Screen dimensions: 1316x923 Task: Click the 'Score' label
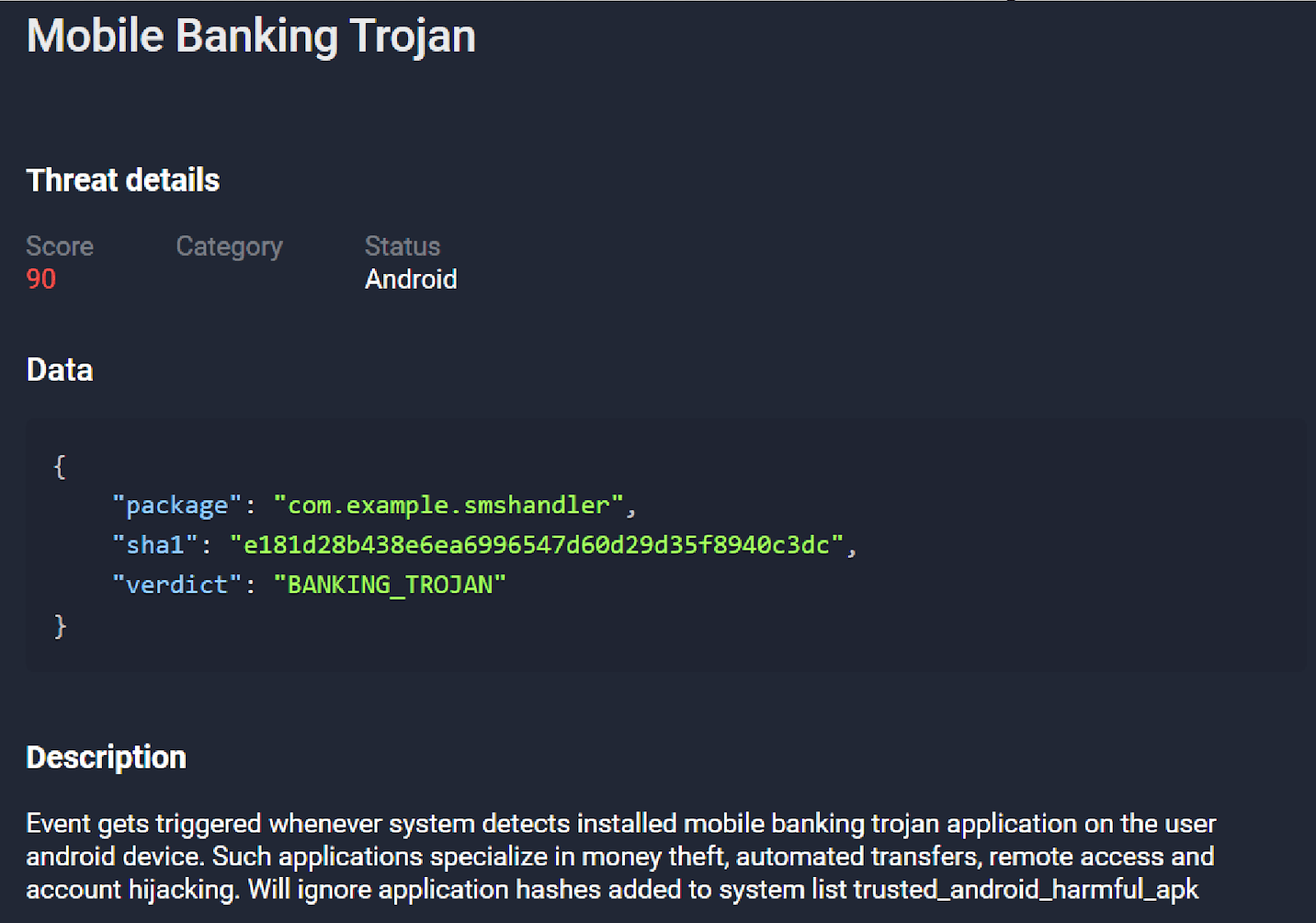60,246
